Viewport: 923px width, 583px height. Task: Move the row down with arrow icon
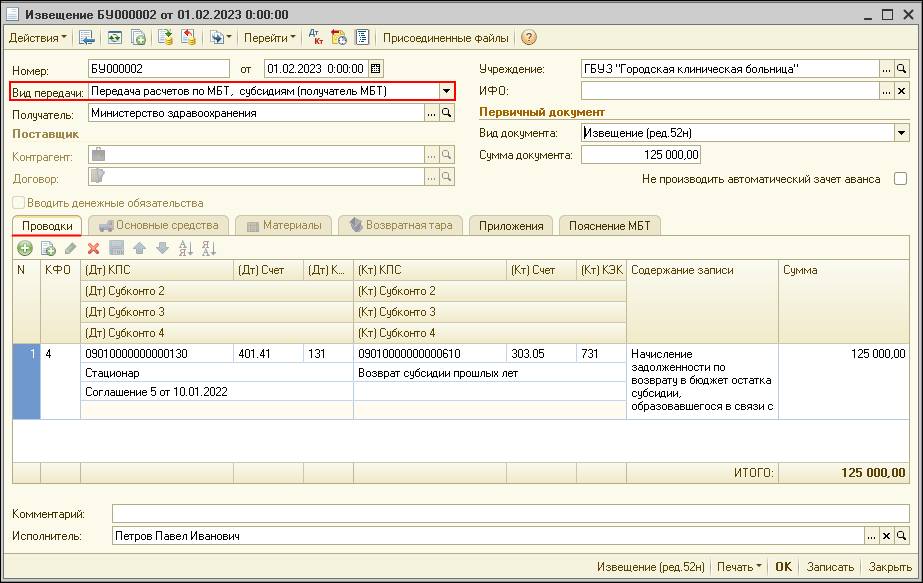click(x=162, y=249)
